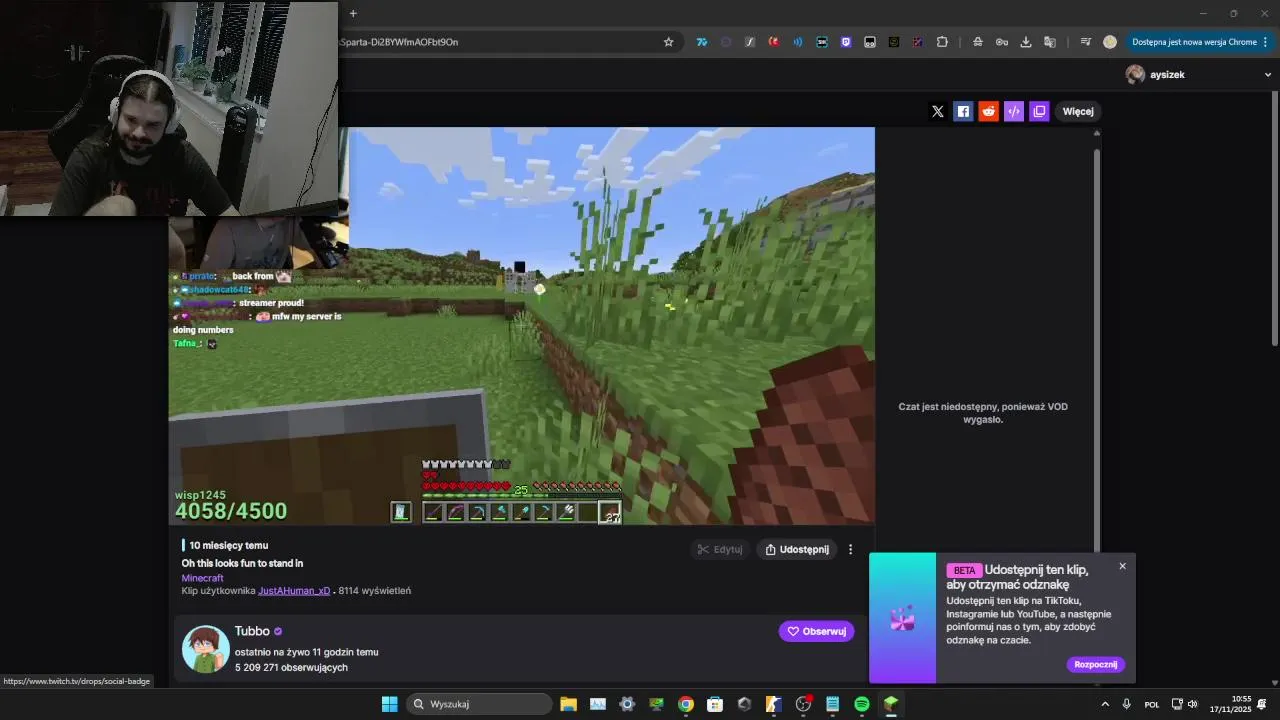Open Spotify from the taskbar
This screenshot has height=720, width=1280.
pyautogui.click(x=862, y=704)
